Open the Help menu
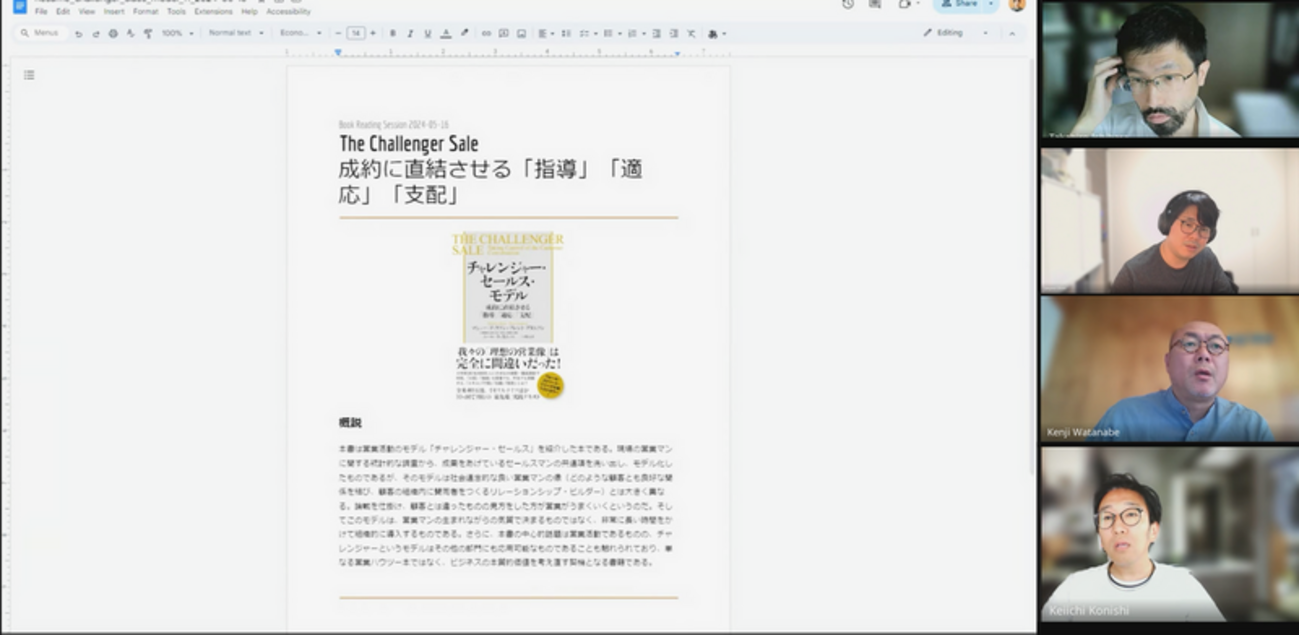Image resolution: width=1299 pixels, height=635 pixels. click(x=249, y=12)
